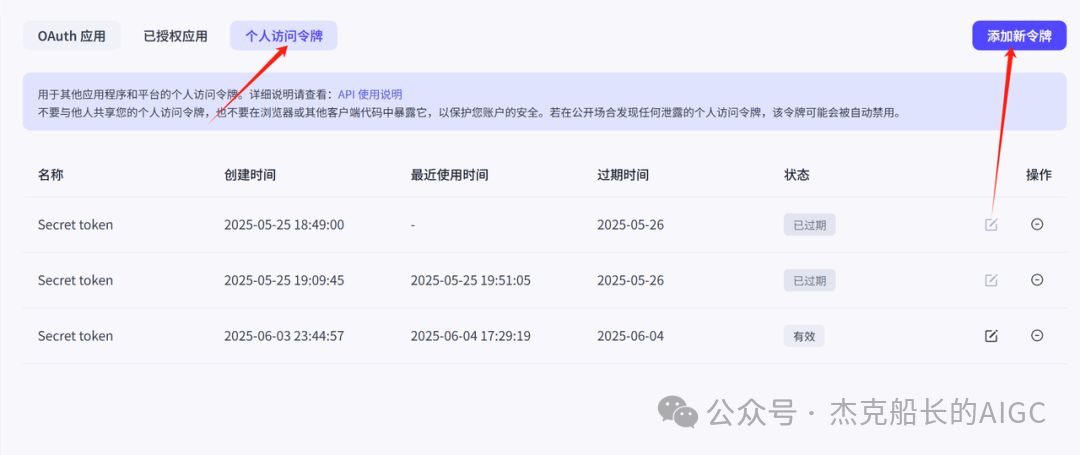Select Secret token name in 19:09:45 row
The width and height of the screenshot is (1080, 455).
pyautogui.click(x=75, y=280)
